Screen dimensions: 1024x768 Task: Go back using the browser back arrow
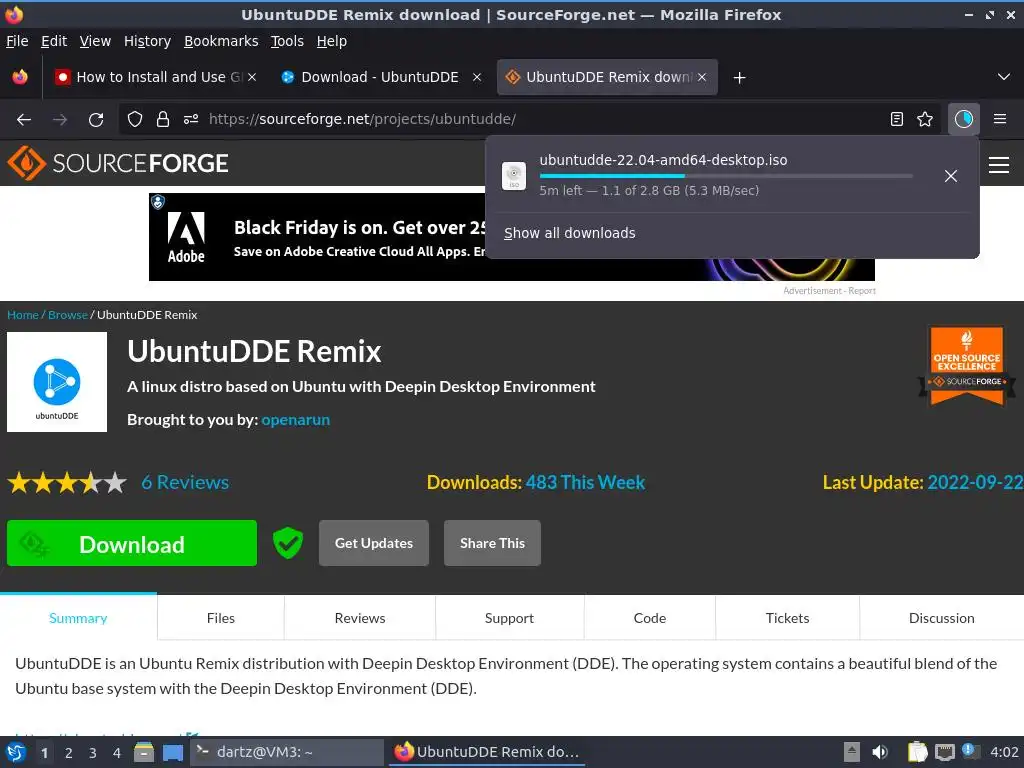pyautogui.click(x=24, y=120)
